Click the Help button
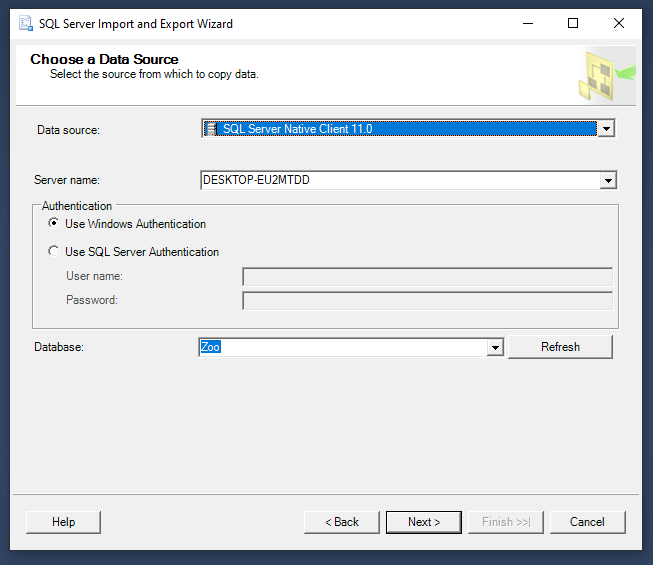The height and width of the screenshot is (565, 653). (x=63, y=522)
